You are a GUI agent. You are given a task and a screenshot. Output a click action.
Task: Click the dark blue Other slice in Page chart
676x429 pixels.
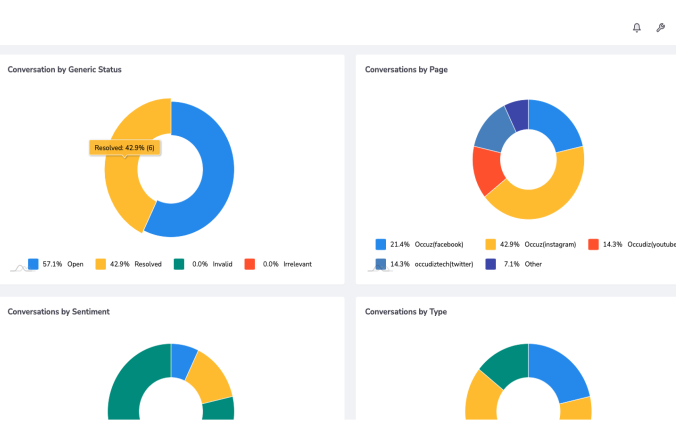point(518,112)
